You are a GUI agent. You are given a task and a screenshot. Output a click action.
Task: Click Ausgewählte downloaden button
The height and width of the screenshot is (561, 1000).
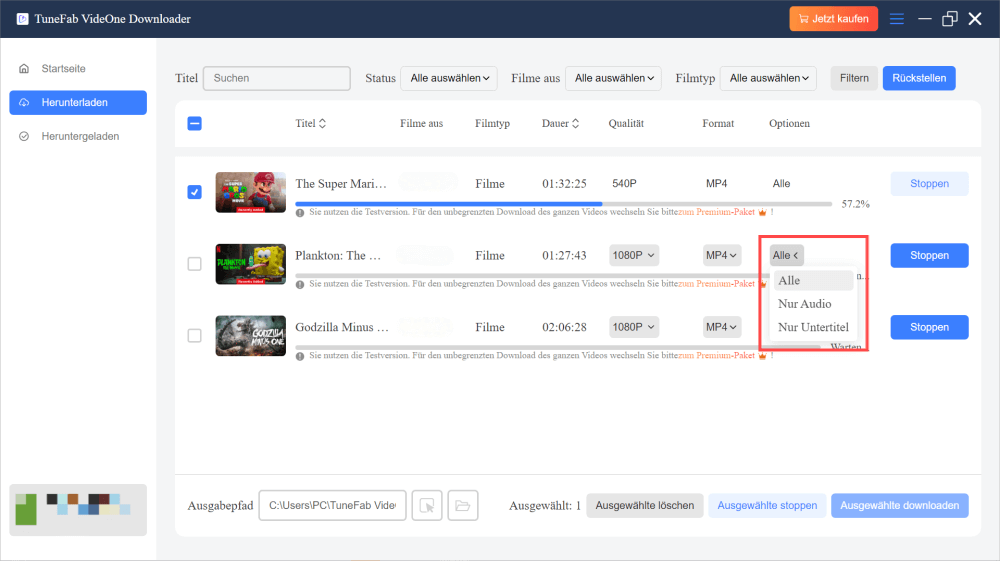pyautogui.click(x=899, y=506)
